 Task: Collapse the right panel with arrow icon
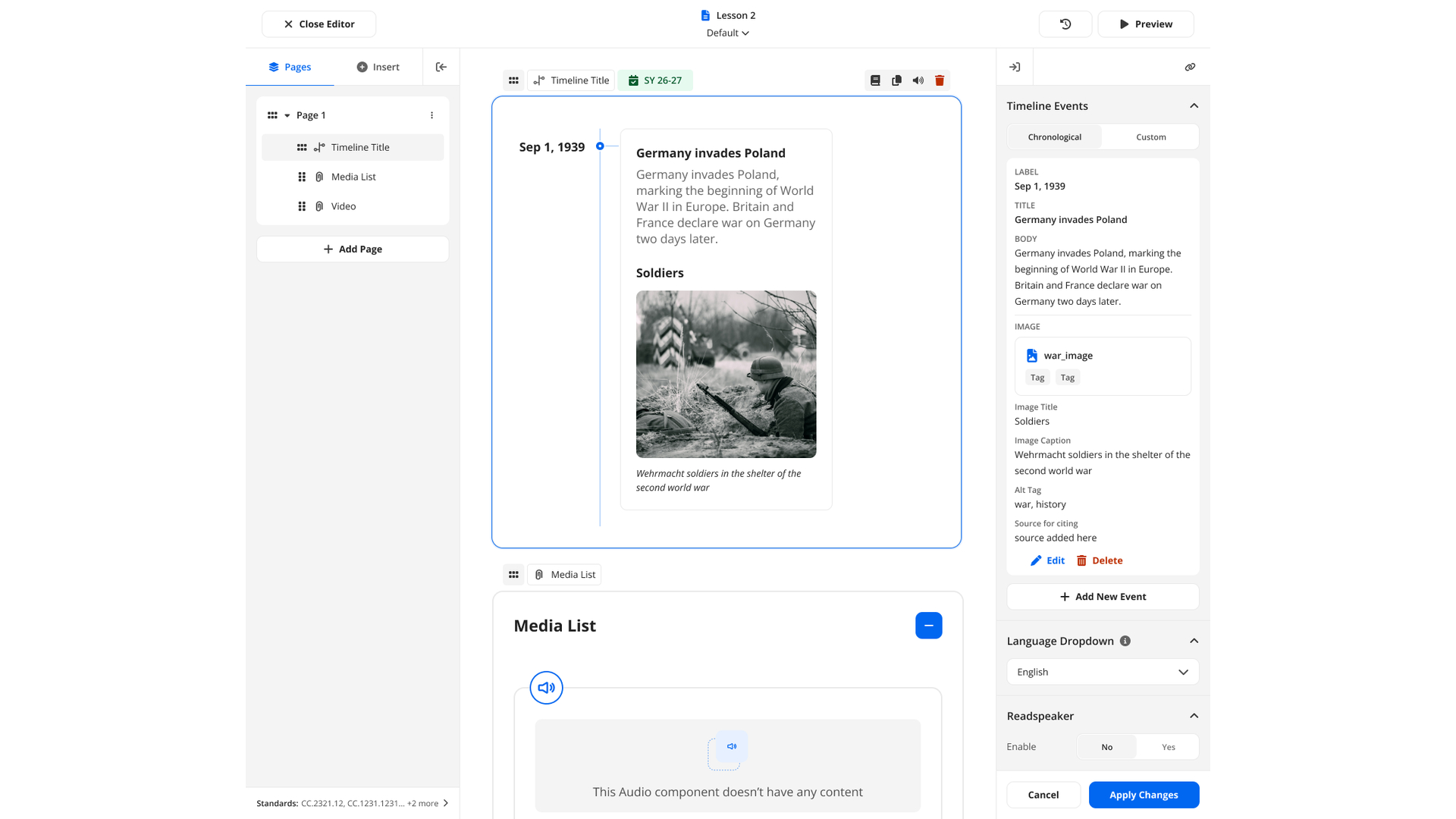click(1015, 67)
